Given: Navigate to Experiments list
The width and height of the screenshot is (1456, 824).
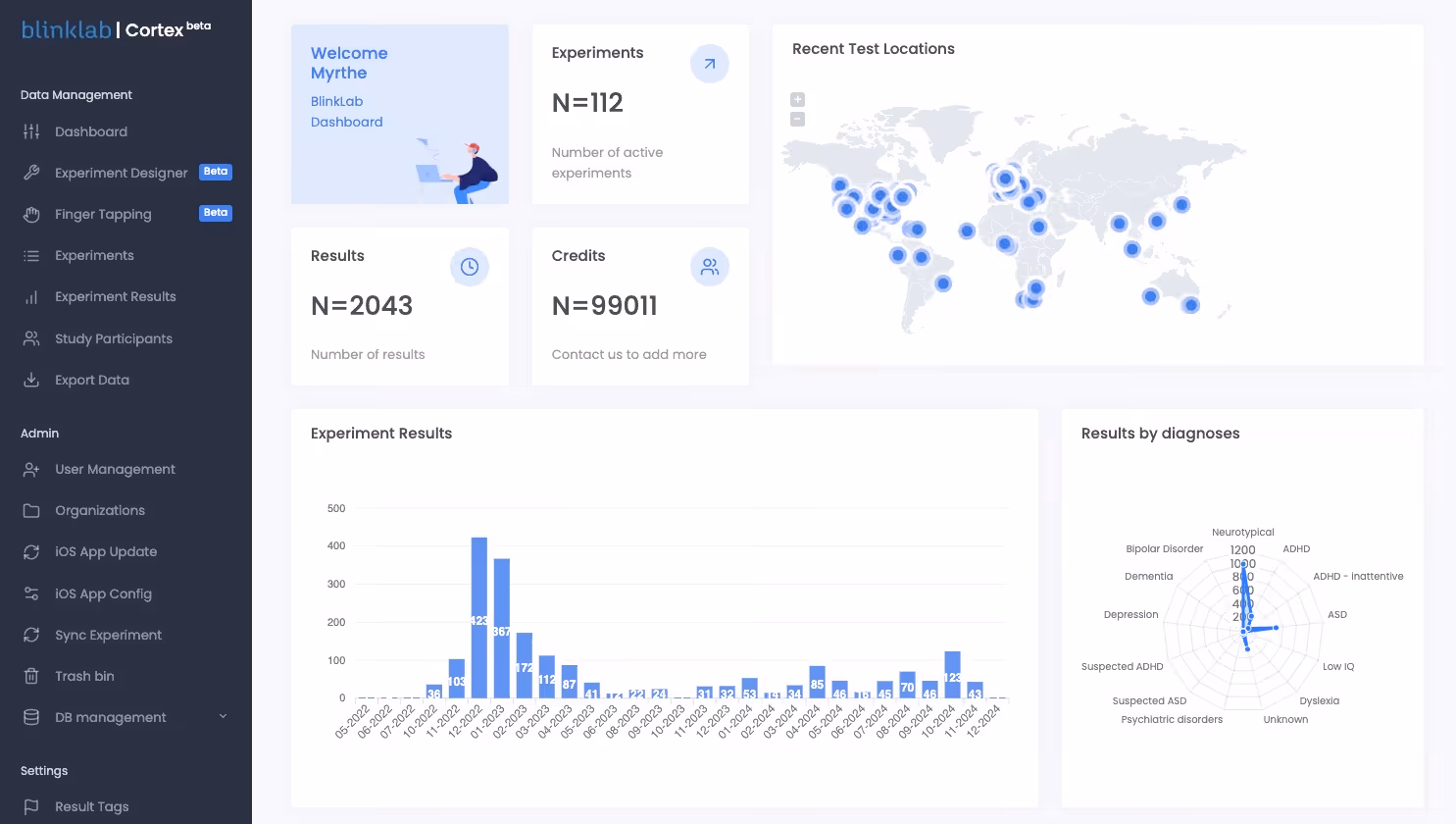Looking at the screenshot, I should point(94,256).
